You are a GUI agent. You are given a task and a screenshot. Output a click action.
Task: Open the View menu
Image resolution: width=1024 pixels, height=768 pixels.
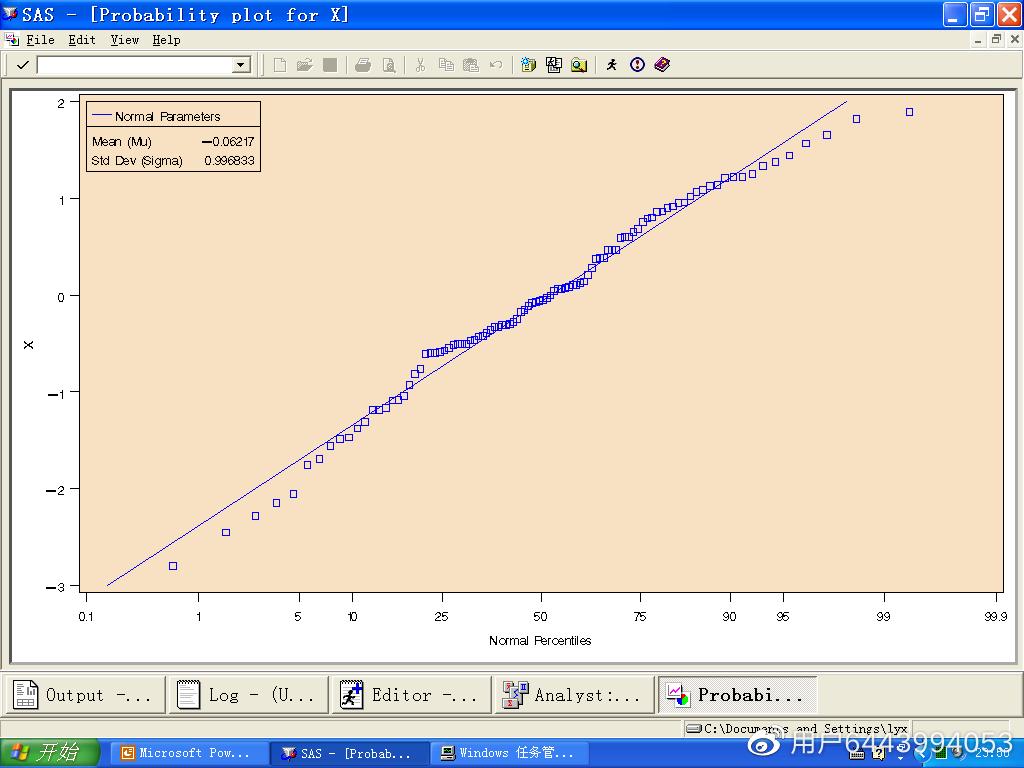(125, 40)
